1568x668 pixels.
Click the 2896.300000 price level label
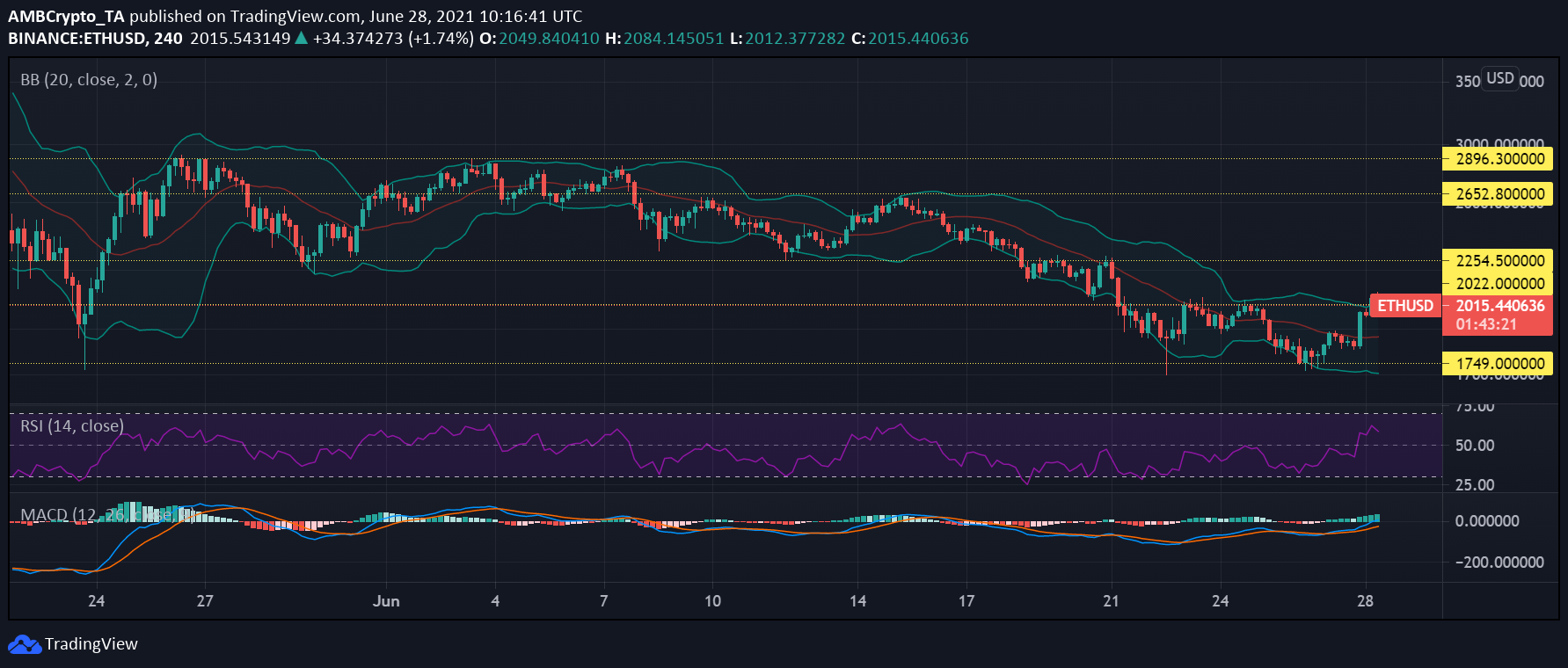(x=1499, y=159)
